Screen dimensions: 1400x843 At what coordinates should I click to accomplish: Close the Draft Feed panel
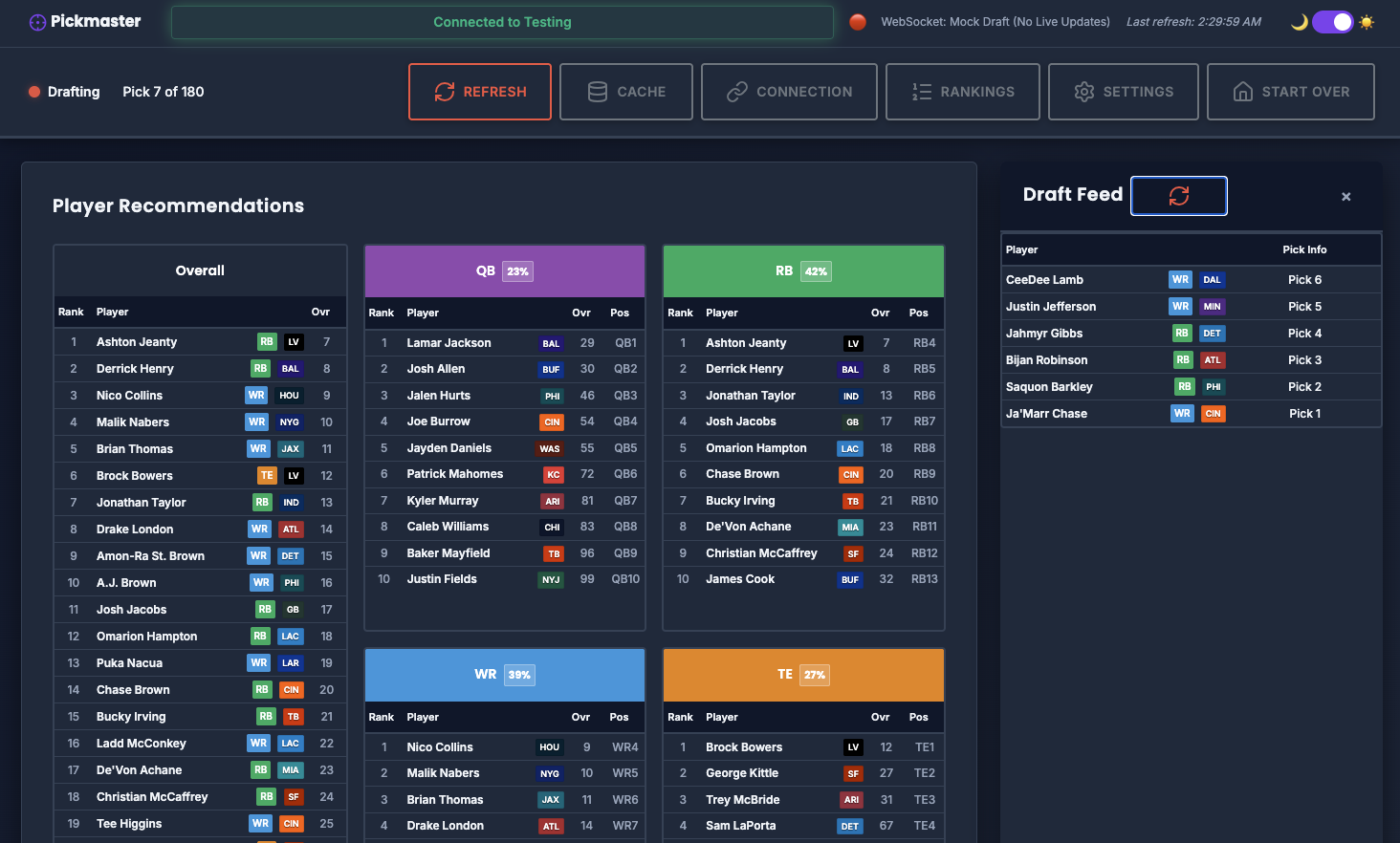click(x=1345, y=196)
